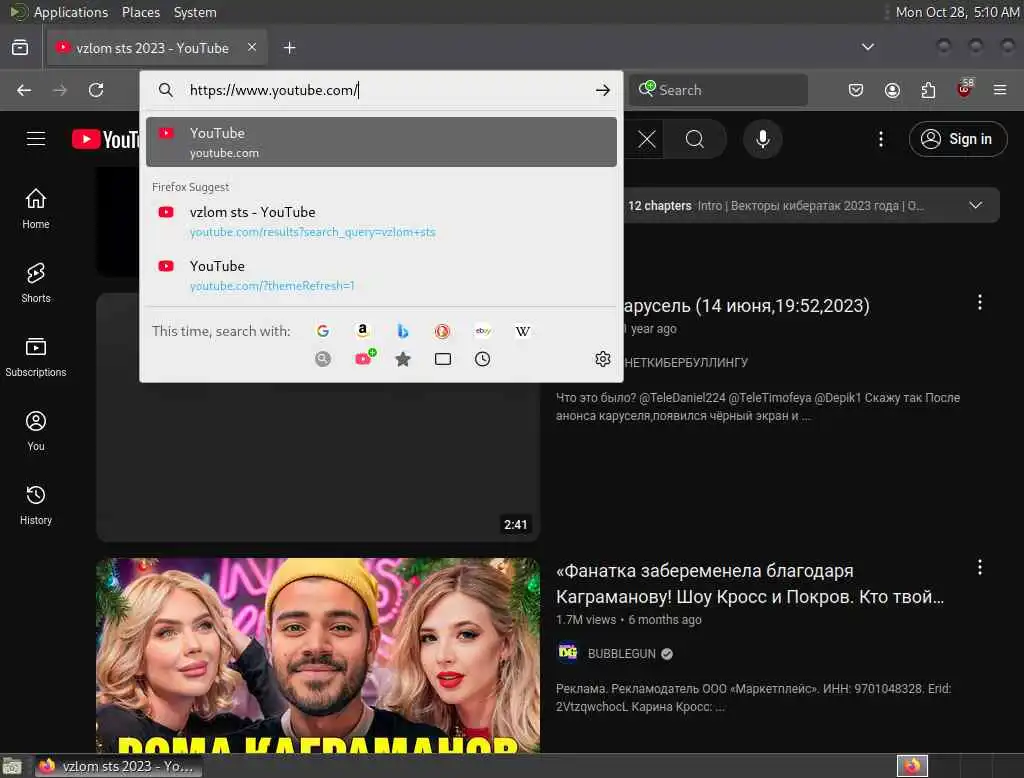Reload the current page
This screenshot has height=778, width=1024.
(x=96, y=90)
